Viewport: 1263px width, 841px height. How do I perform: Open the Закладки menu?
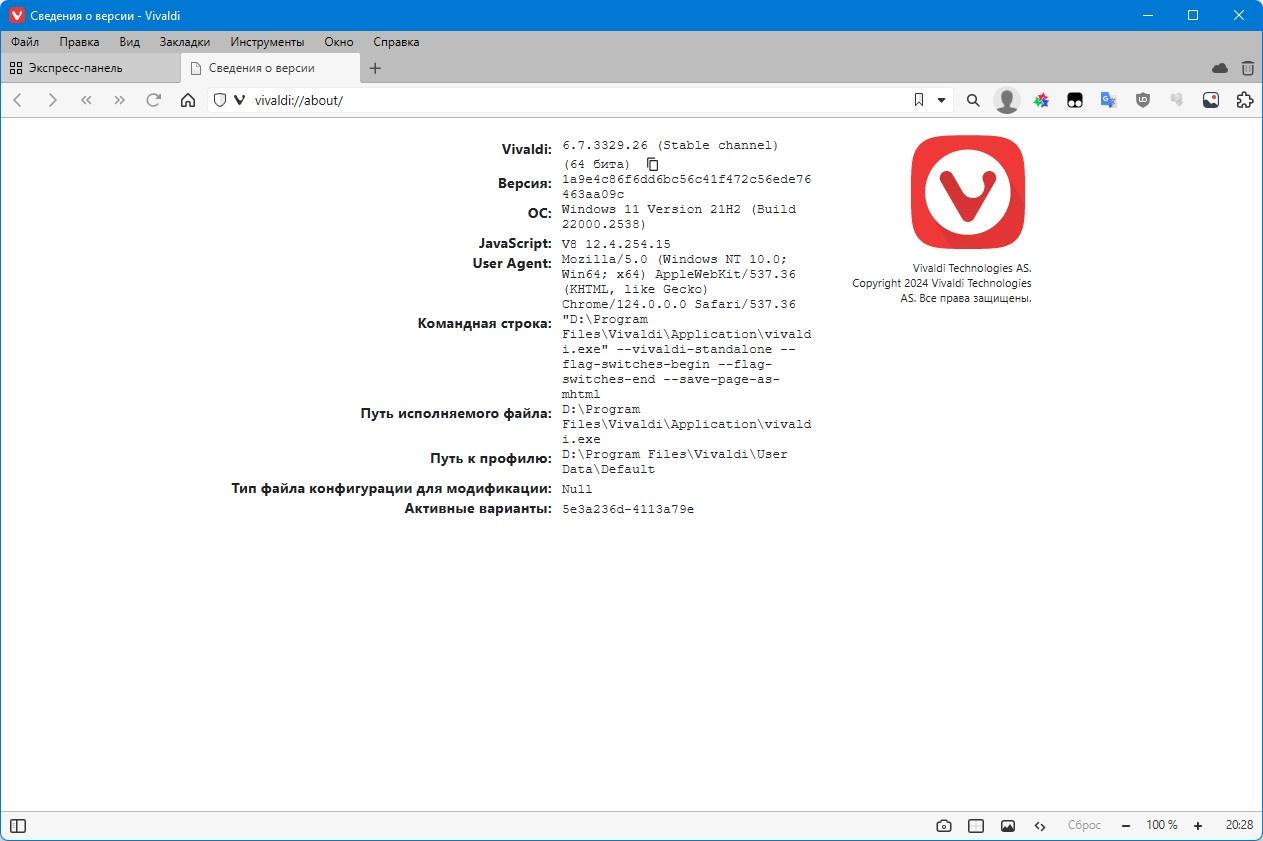point(185,42)
